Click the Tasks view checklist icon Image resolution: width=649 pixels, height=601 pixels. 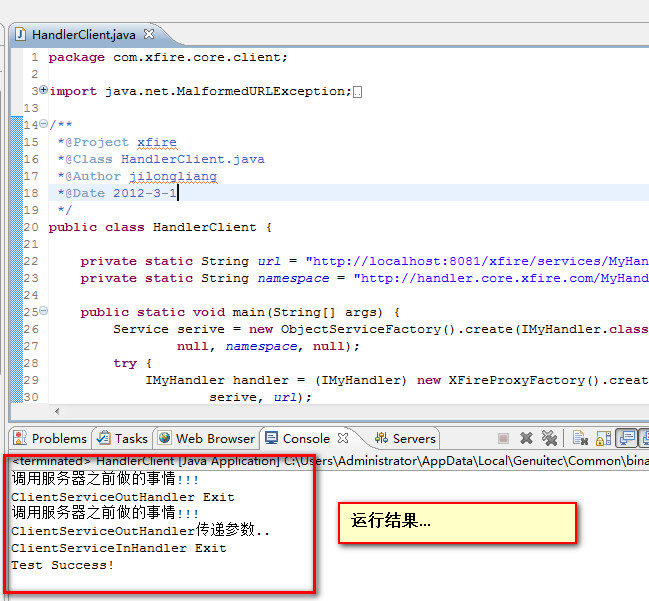pyautogui.click(x=103, y=438)
